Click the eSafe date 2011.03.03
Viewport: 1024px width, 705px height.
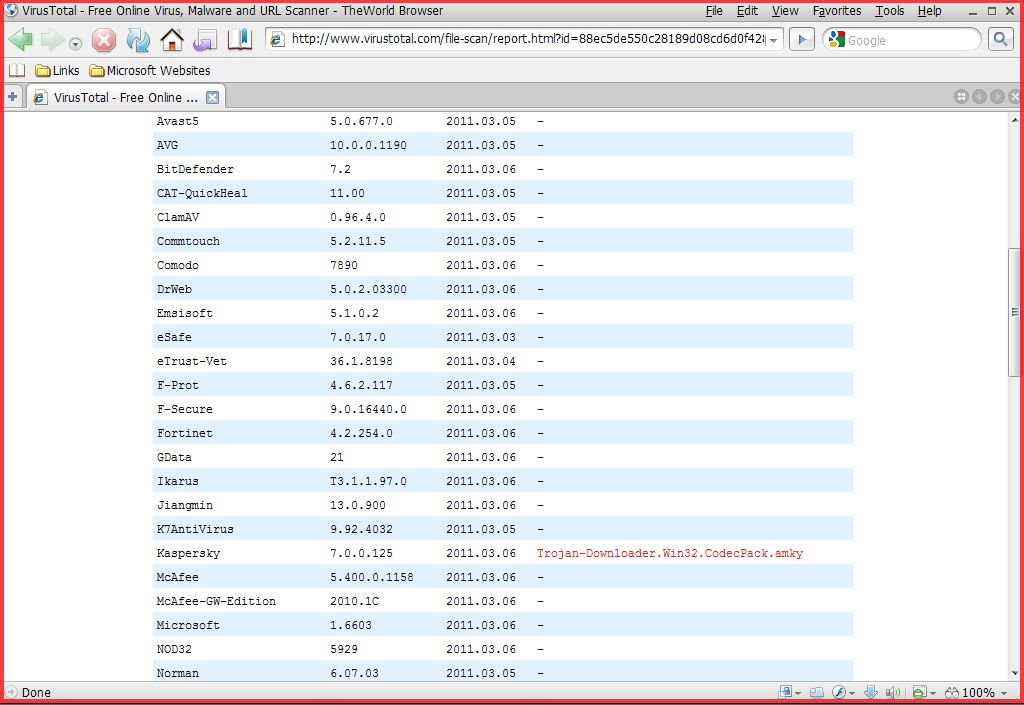tap(481, 337)
